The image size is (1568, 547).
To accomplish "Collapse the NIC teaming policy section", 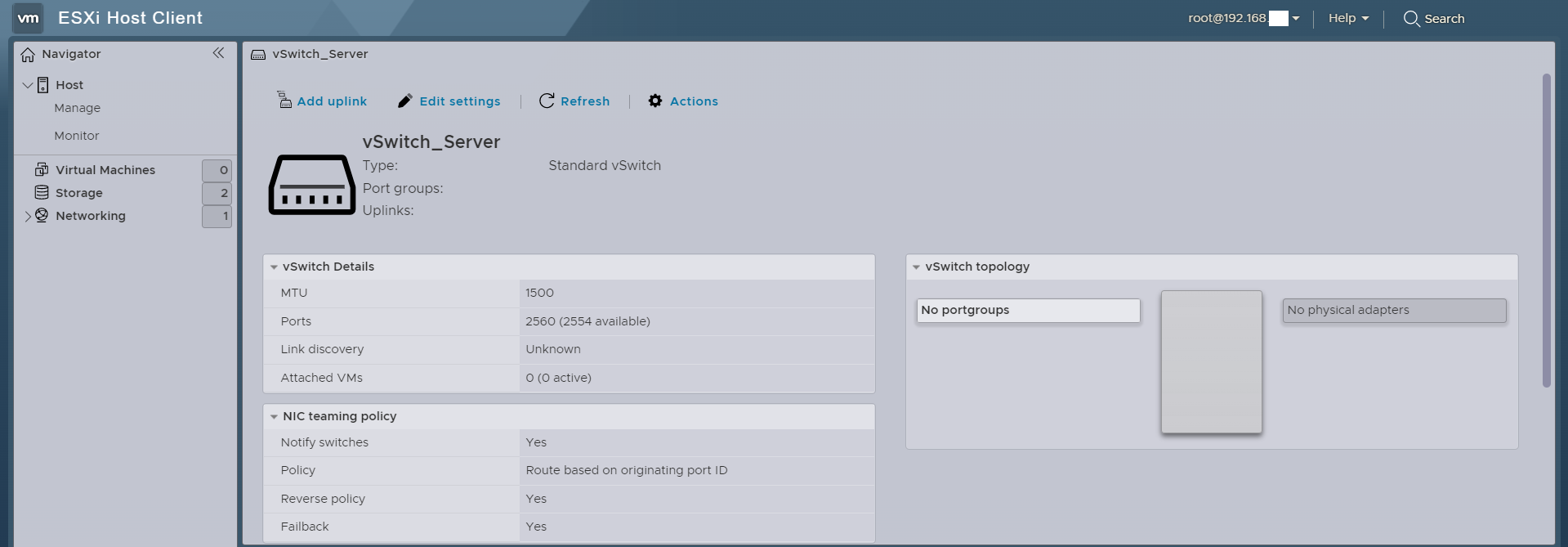I will coord(274,417).
